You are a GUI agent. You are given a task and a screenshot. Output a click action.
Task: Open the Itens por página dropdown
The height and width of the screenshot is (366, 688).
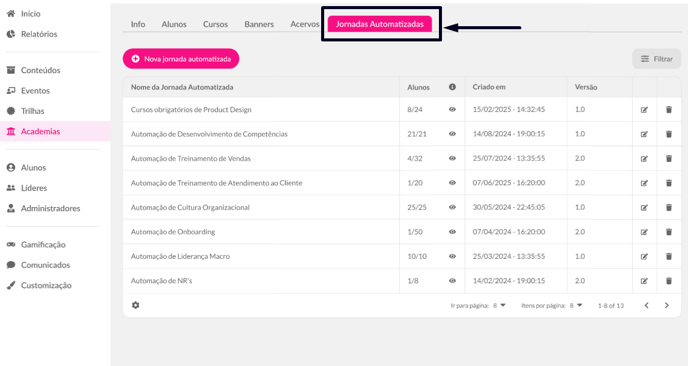click(576, 305)
